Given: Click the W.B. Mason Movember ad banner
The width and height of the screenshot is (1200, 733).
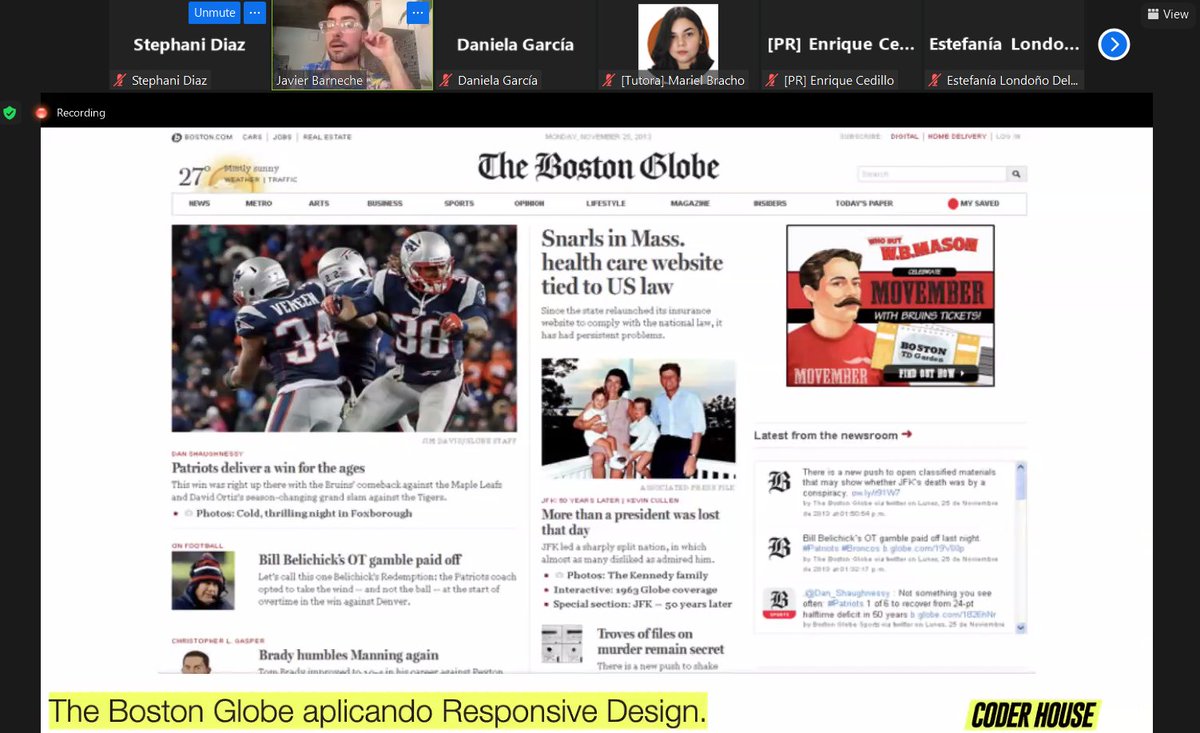Looking at the screenshot, I should pyautogui.click(x=890, y=305).
